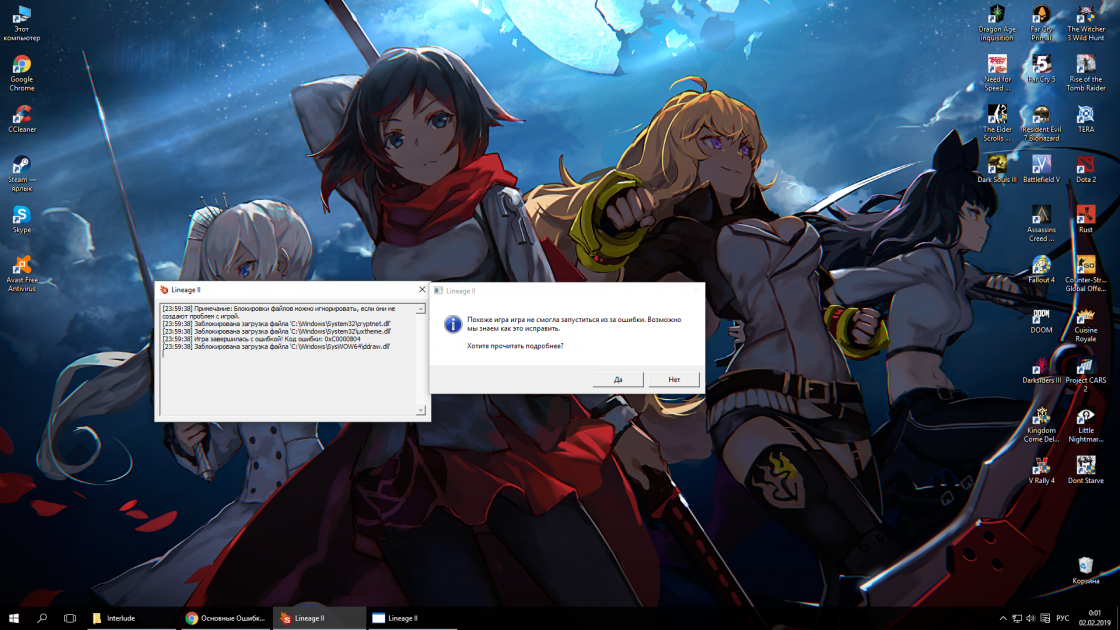This screenshot has width=1120, height=630.
Task: Open the РУС language switcher in tray
Action: (x=1063, y=618)
